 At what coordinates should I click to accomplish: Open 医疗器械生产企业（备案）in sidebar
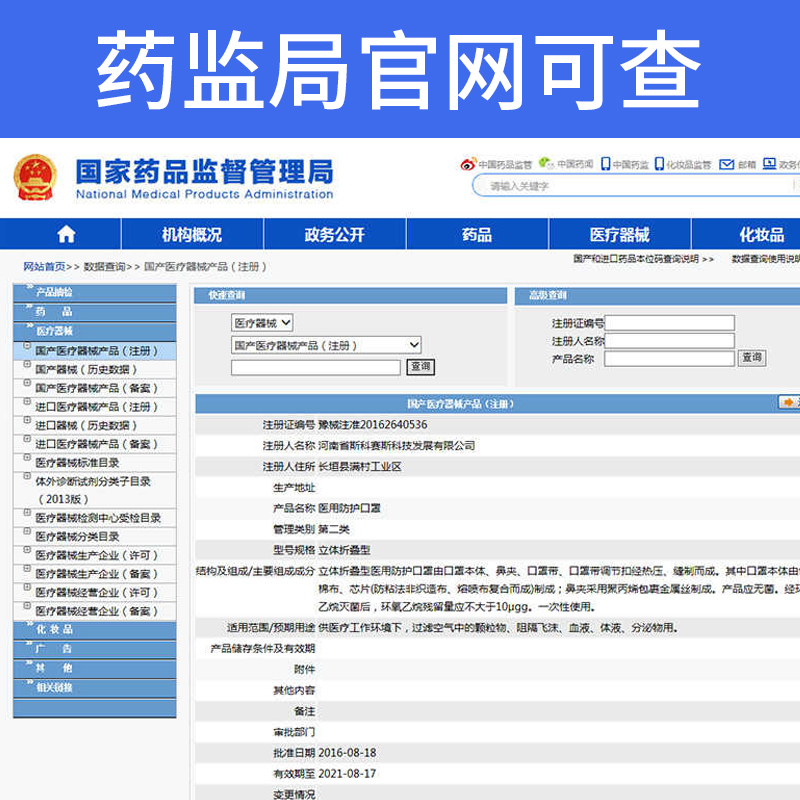[96, 574]
